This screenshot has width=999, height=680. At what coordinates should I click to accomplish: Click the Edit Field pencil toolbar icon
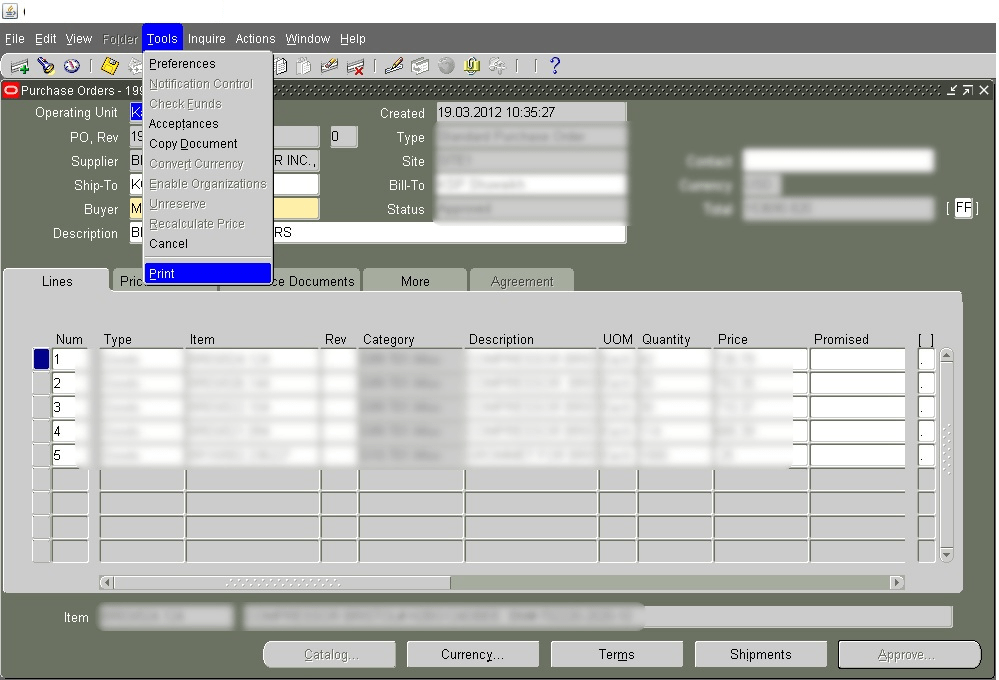pyautogui.click(x=393, y=64)
